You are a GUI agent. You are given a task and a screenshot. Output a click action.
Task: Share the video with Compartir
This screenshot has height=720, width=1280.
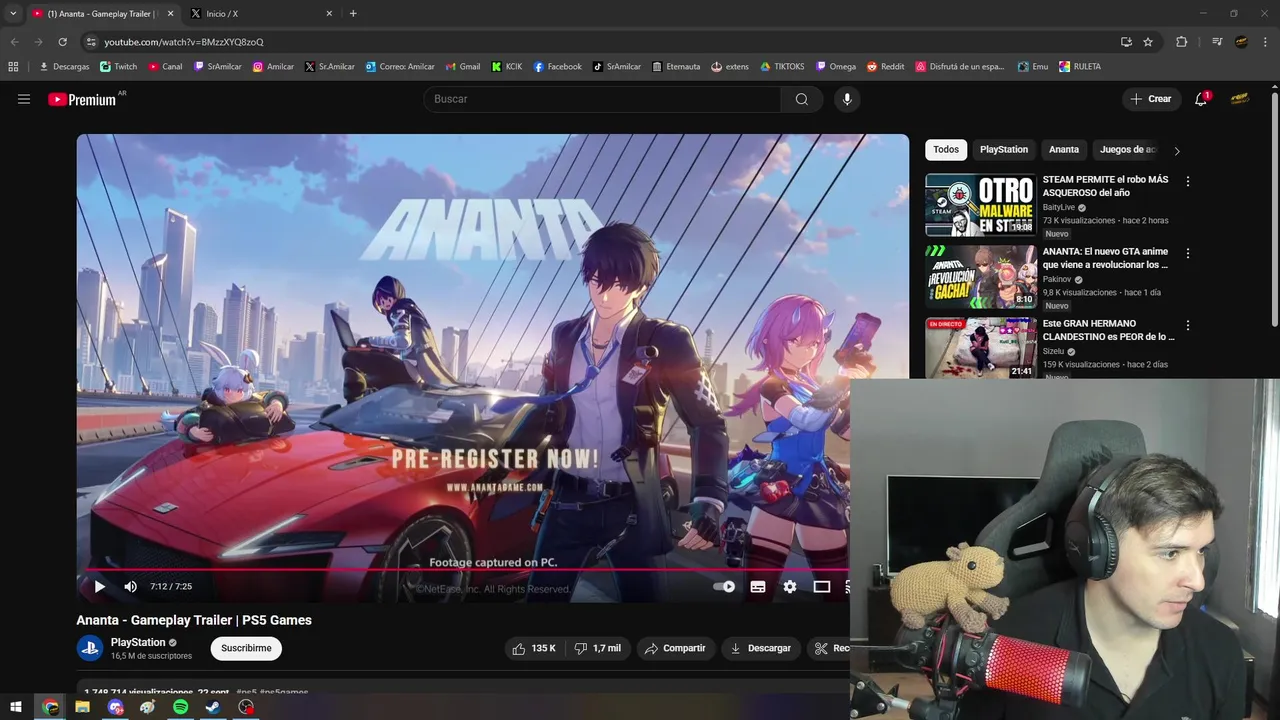(676, 648)
